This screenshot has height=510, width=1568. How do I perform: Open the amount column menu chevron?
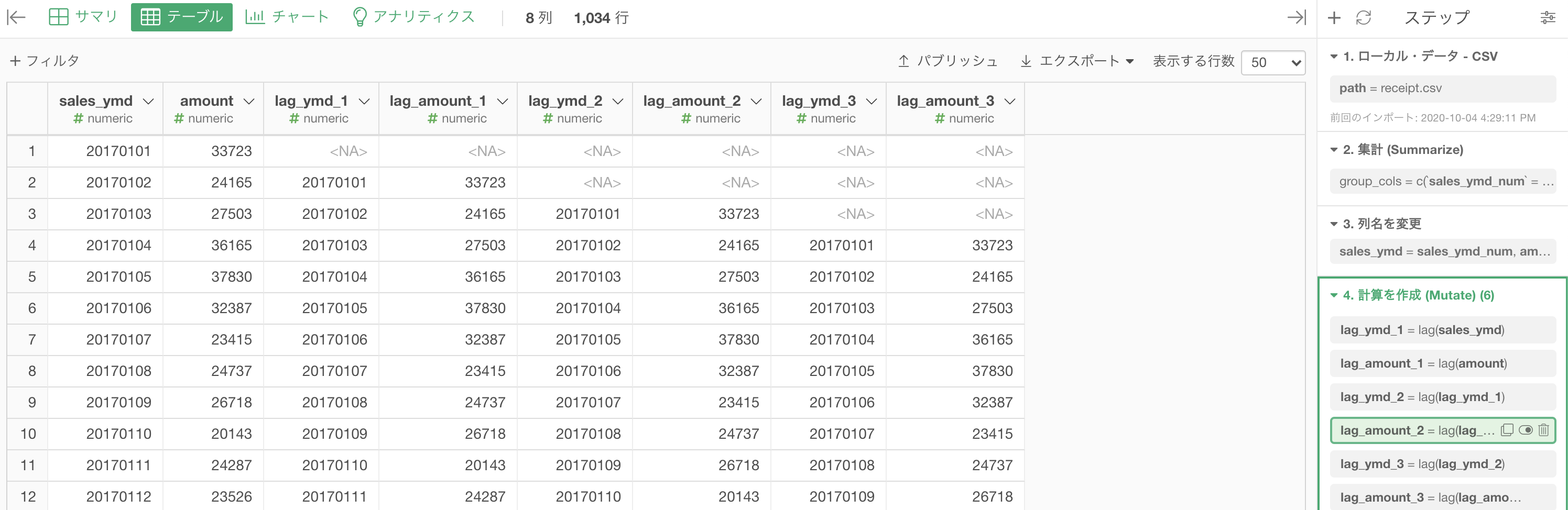click(249, 102)
